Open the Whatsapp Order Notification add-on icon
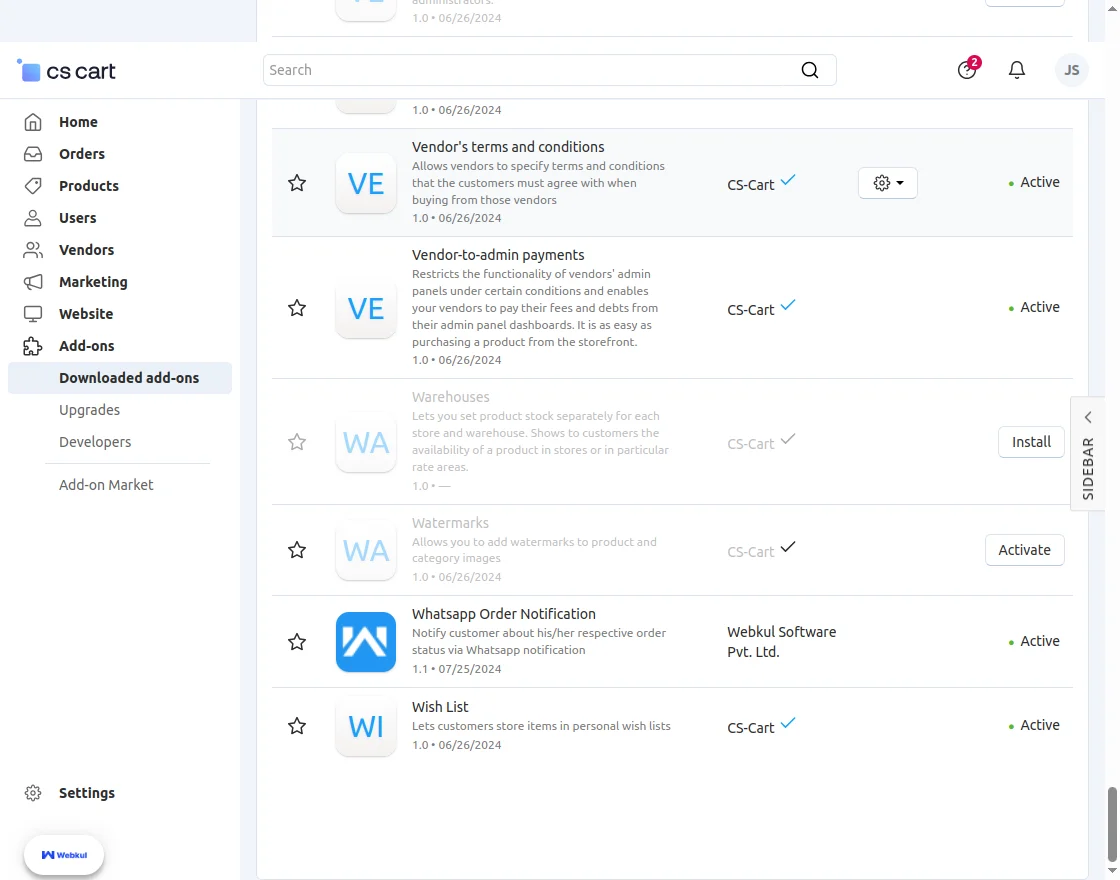 (366, 642)
